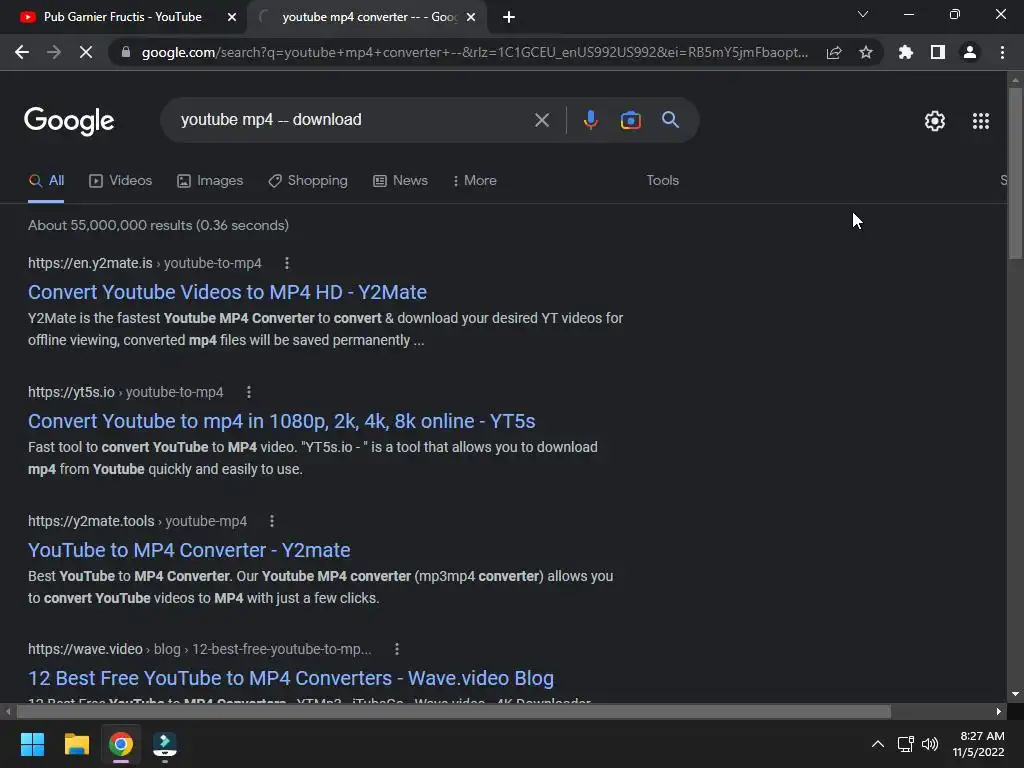Click Chrome icon in taskbar
This screenshot has width=1024, height=768.
(x=121, y=744)
